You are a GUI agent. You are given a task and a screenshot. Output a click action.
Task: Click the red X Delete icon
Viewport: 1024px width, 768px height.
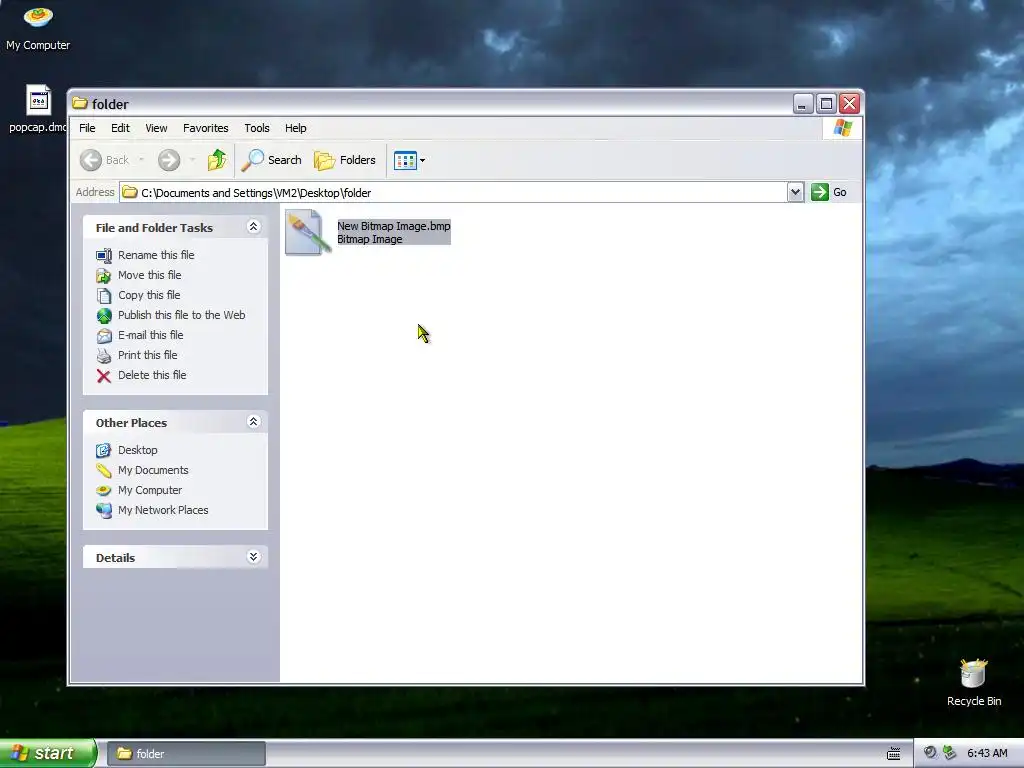click(104, 376)
